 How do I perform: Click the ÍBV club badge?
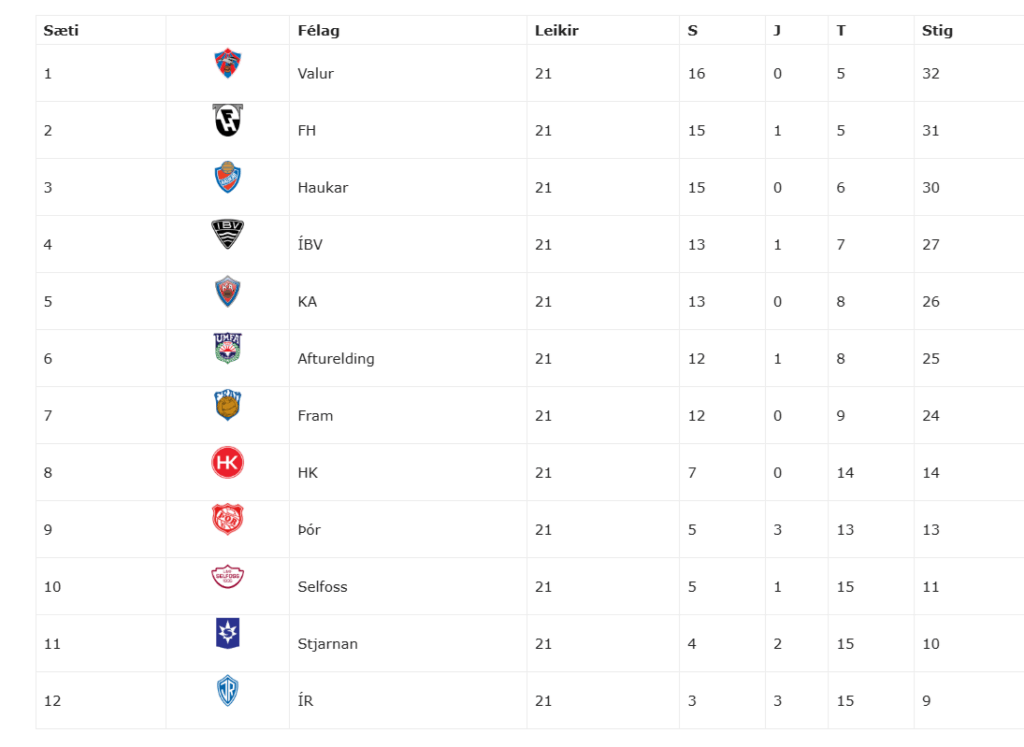click(x=228, y=235)
